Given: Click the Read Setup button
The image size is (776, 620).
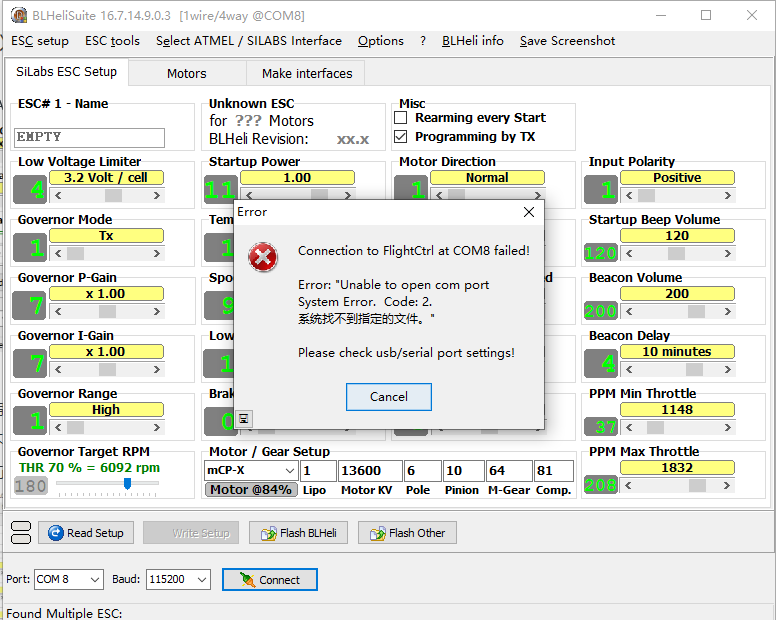Looking at the screenshot, I should (86, 533).
